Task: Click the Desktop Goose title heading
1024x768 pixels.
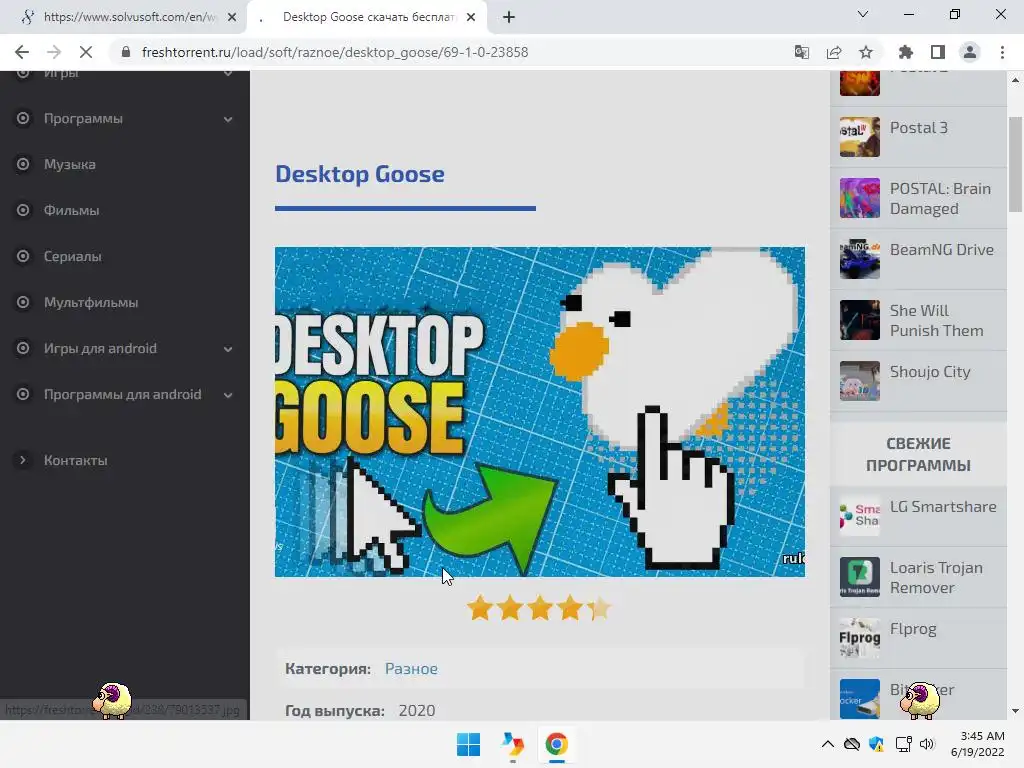Action: point(360,174)
